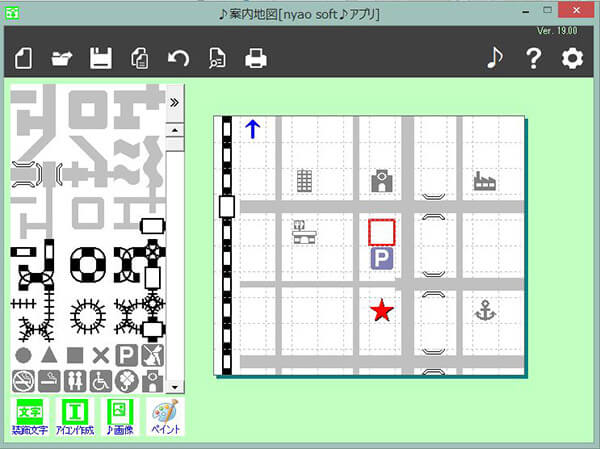
Task: Click the palette scrollbar up arrow
Action: [x=174, y=130]
